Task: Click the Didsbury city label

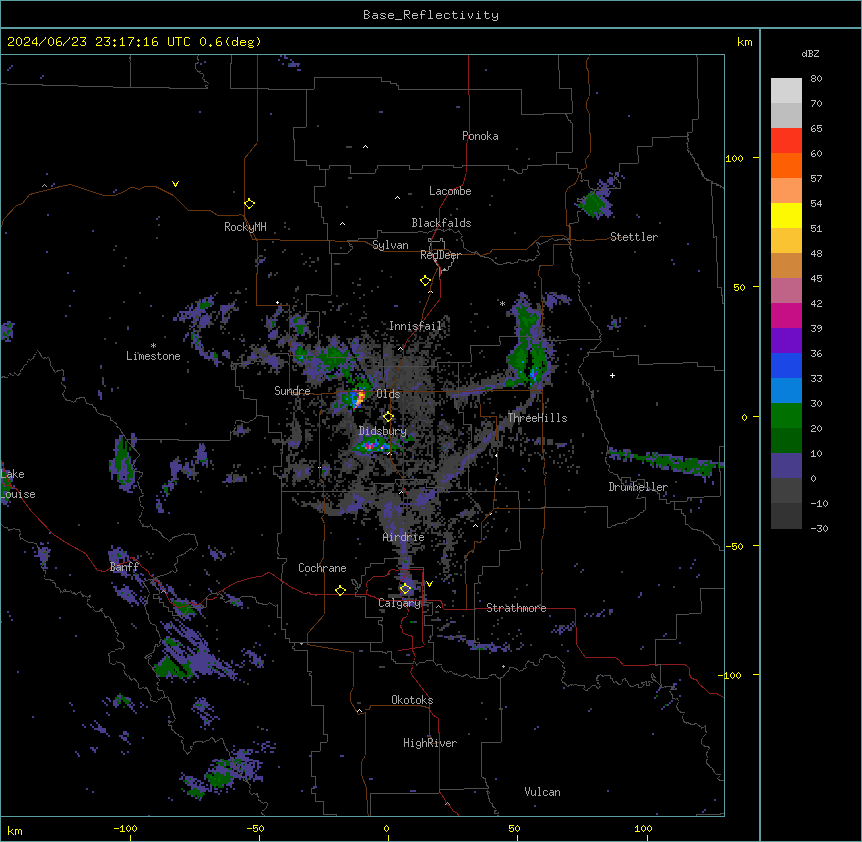Action: (383, 431)
